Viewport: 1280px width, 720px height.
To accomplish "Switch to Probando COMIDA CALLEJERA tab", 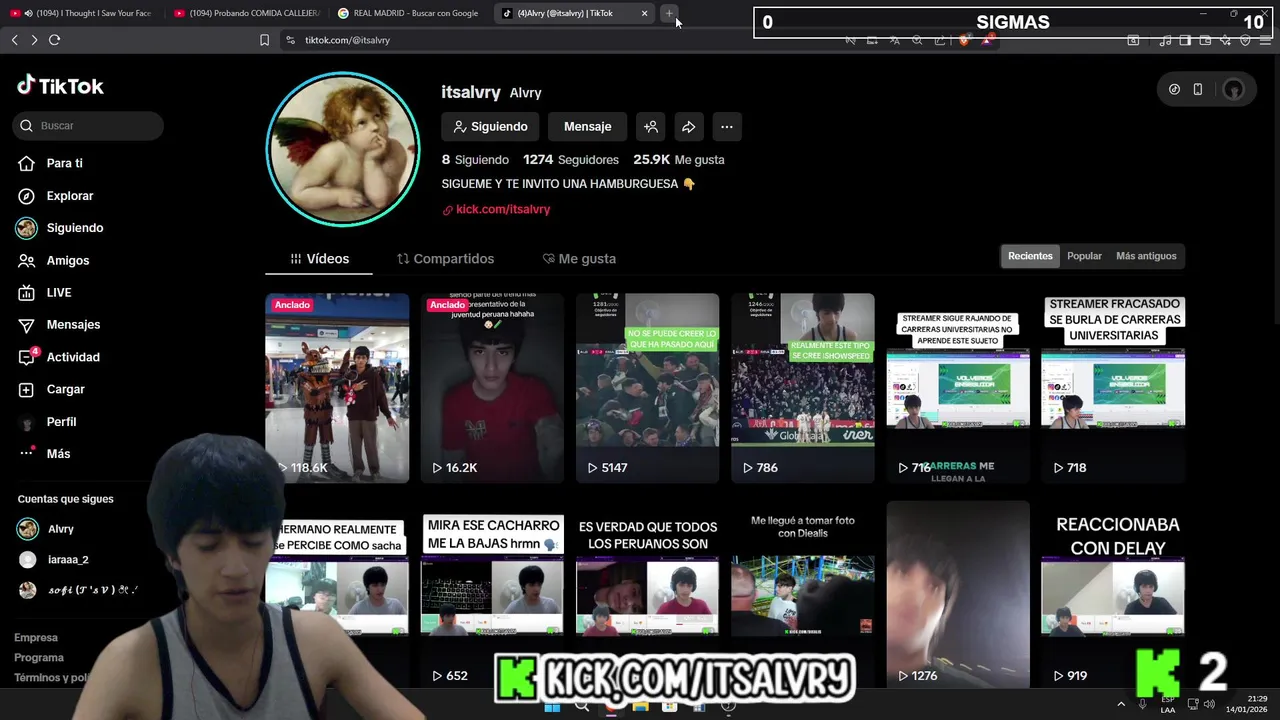I will coord(246,13).
